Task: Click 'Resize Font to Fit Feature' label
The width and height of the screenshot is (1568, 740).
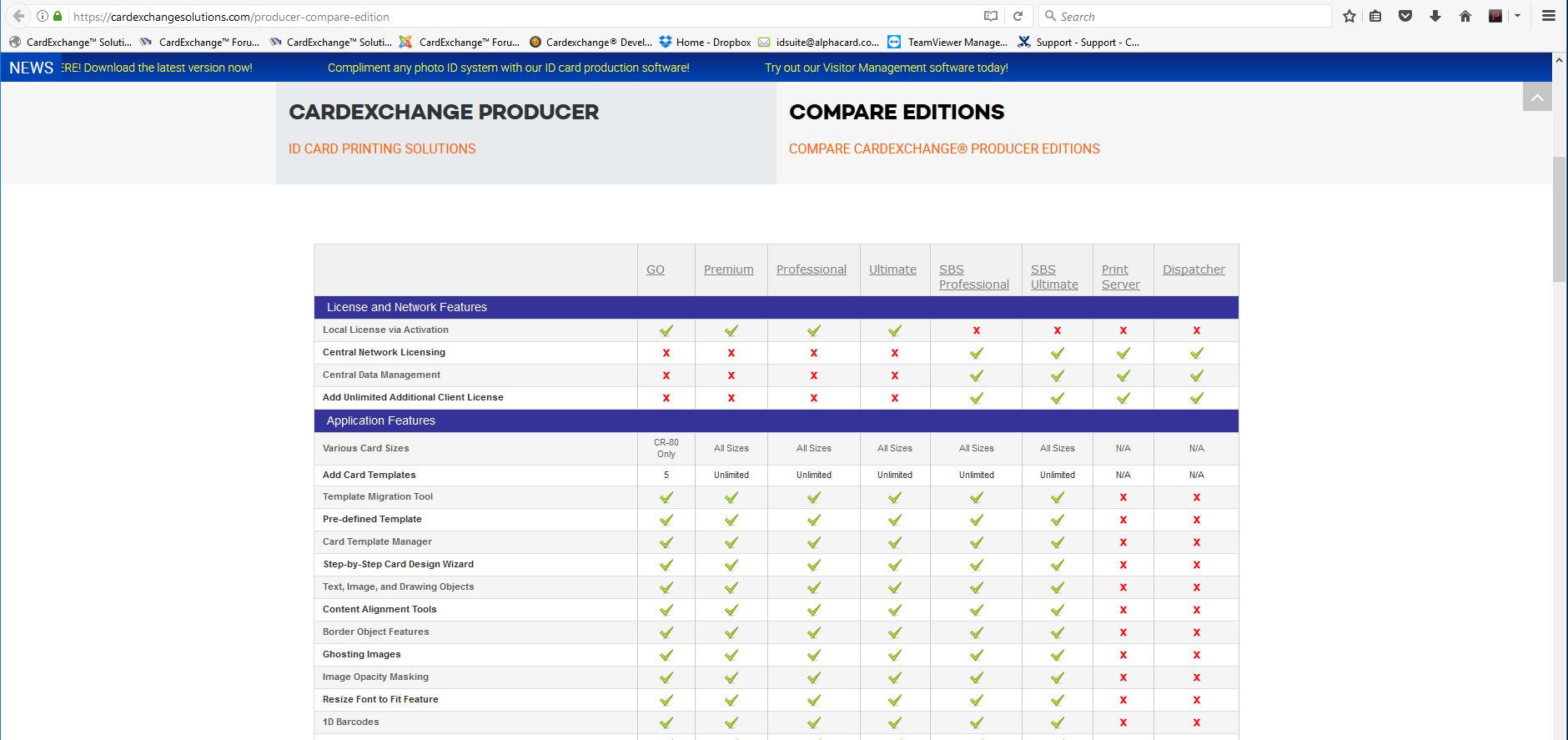Action: 380,699
